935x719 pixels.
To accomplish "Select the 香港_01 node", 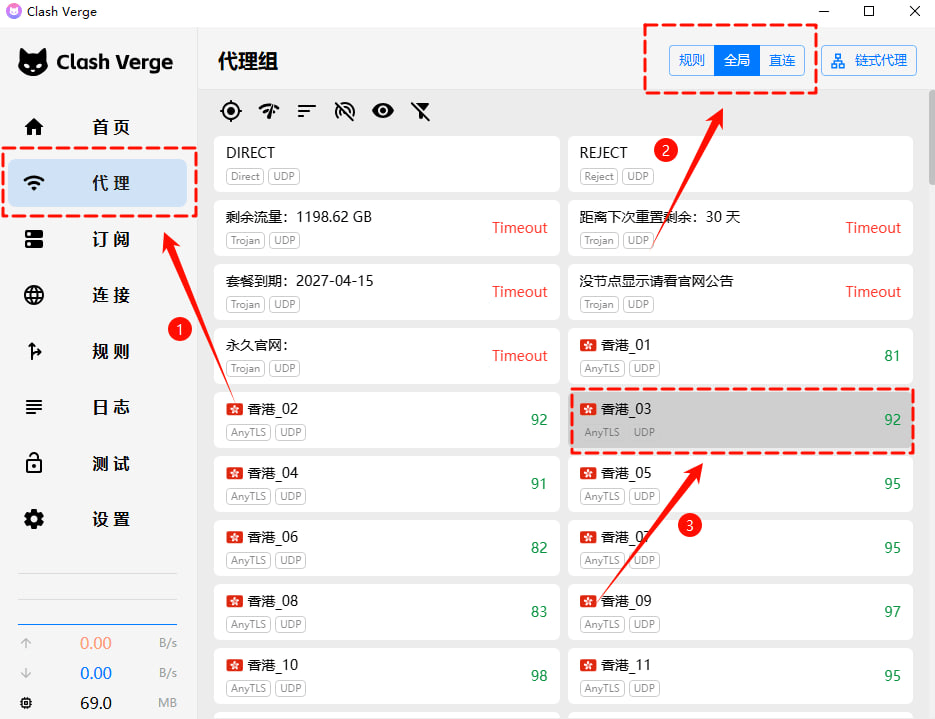I will point(740,356).
